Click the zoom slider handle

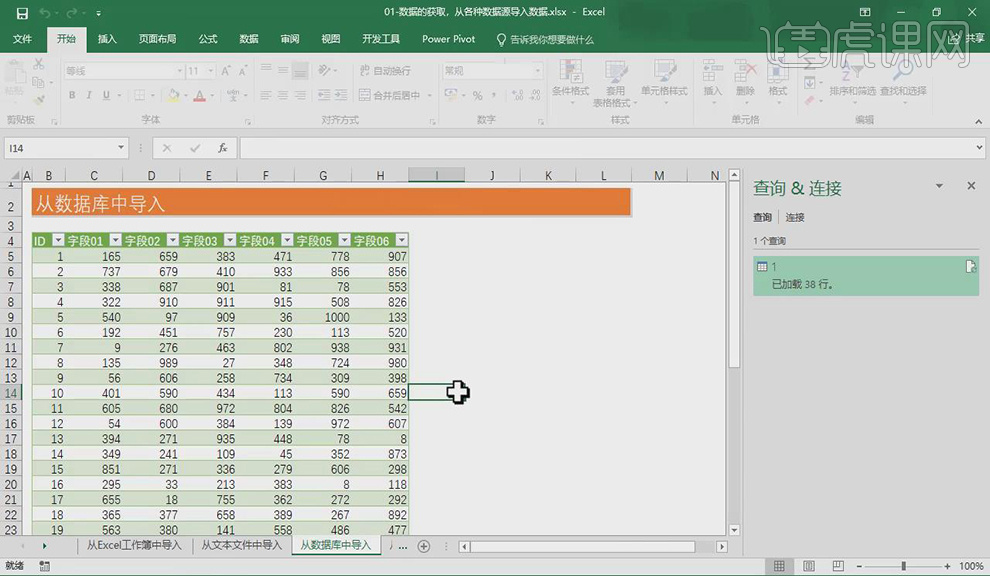pos(904,566)
